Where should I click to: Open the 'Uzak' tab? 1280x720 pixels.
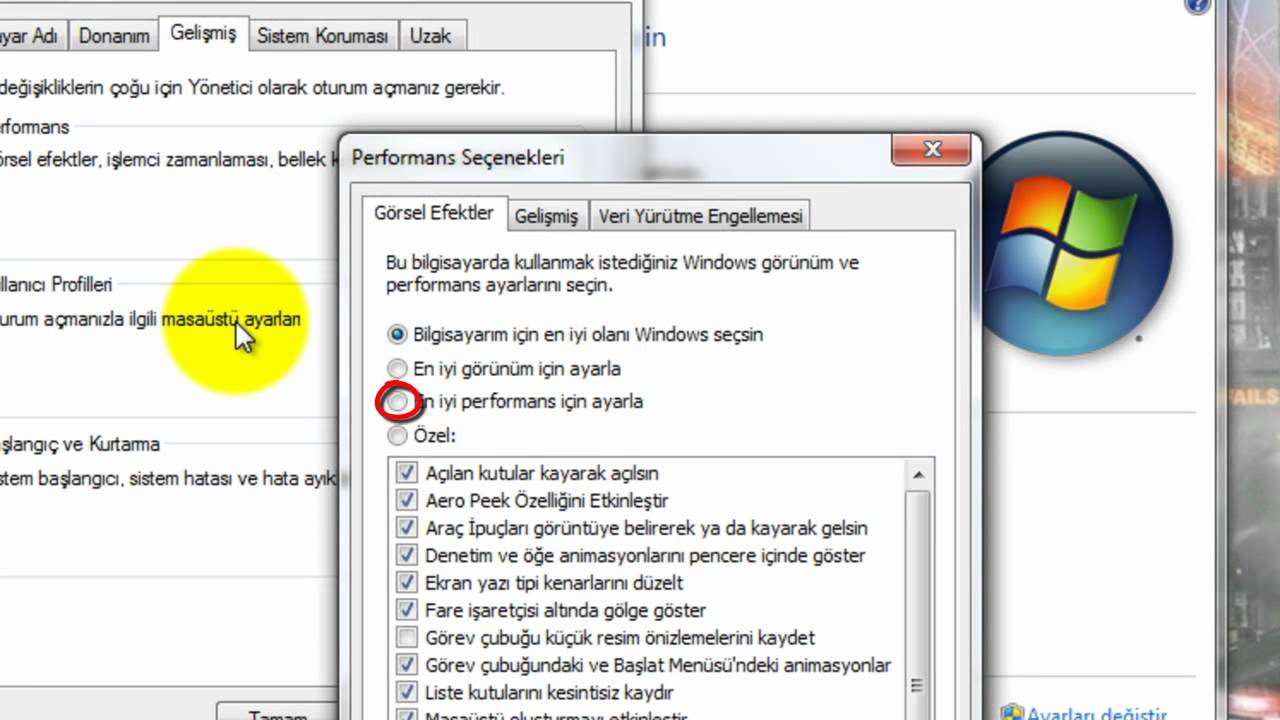[x=430, y=36]
